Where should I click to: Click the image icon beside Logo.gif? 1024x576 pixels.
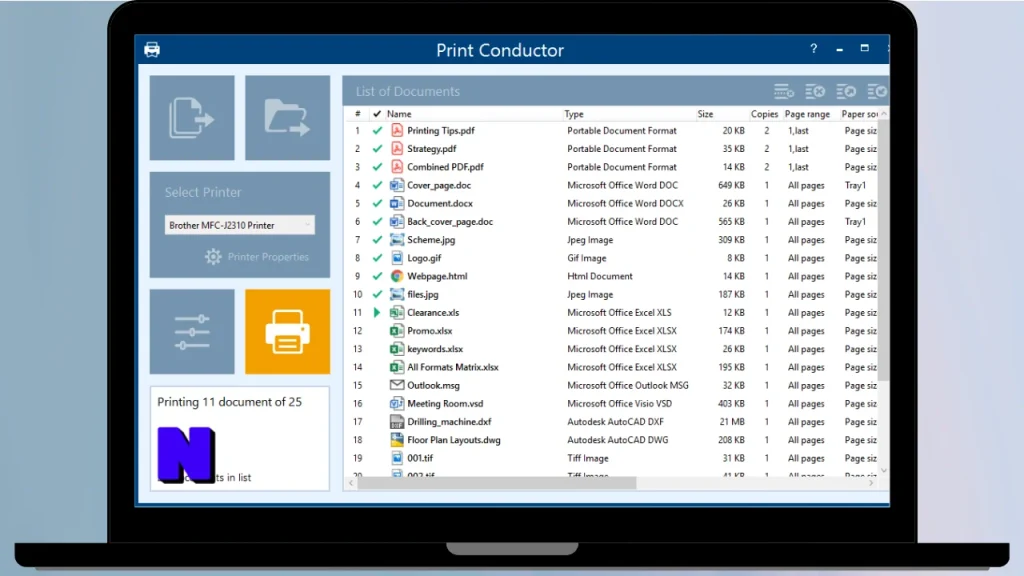[396, 258]
